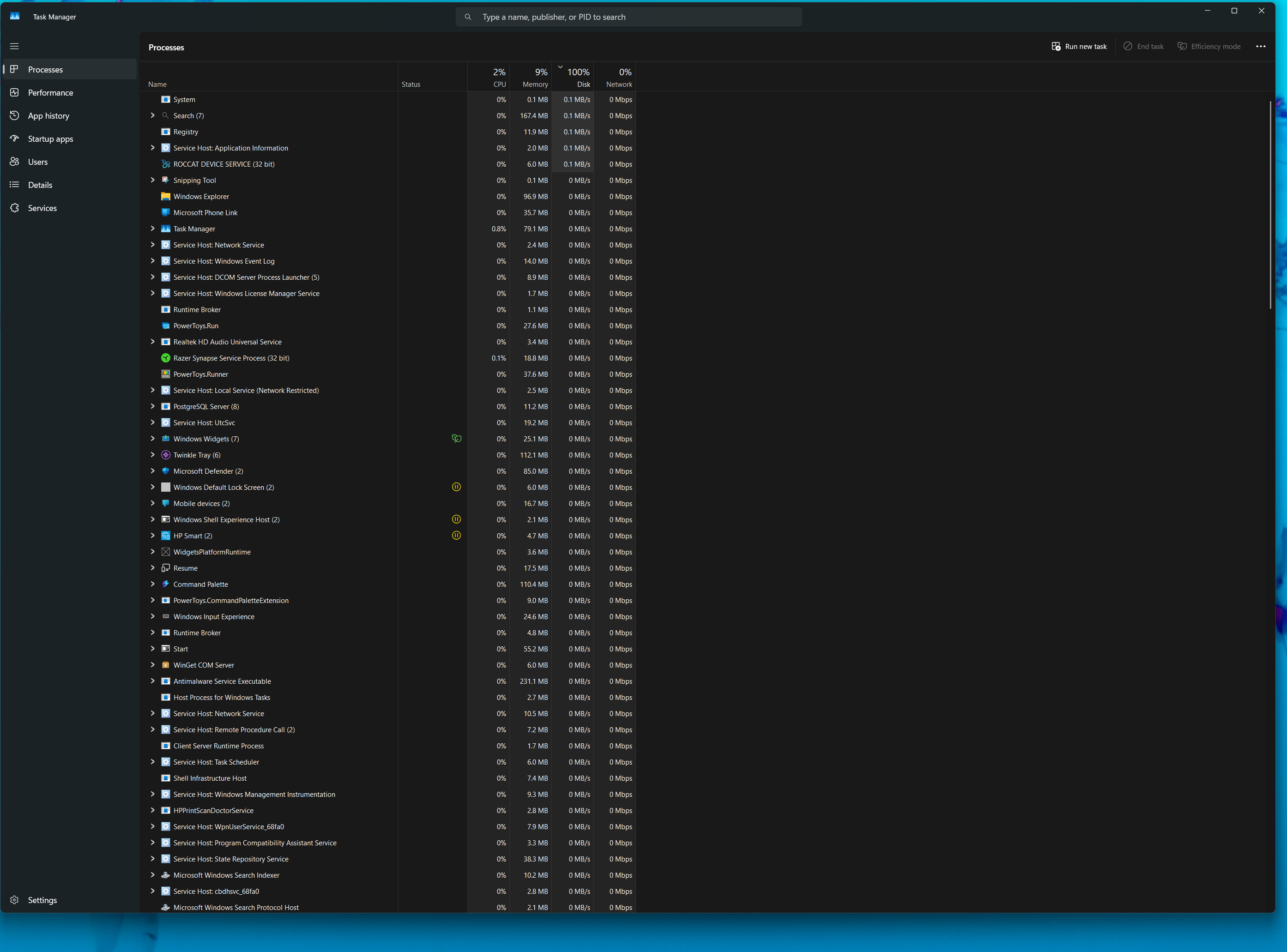
Task: Click the Microsoft Phone Link icon
Action: pyautogui.click(x=165, y=213)
